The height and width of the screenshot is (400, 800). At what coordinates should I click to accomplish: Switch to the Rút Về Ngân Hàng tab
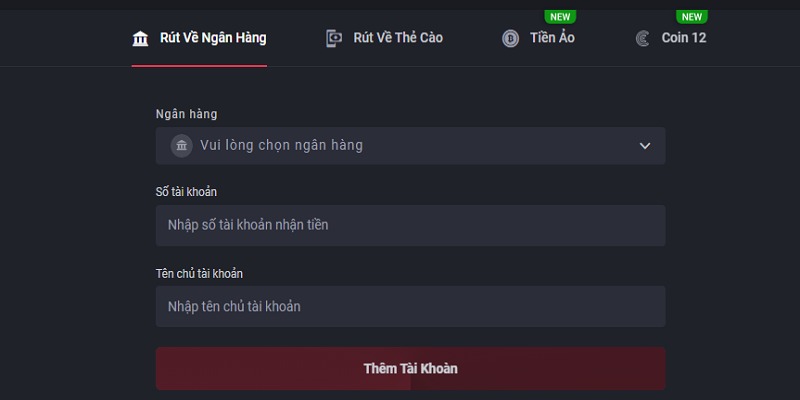213,38
